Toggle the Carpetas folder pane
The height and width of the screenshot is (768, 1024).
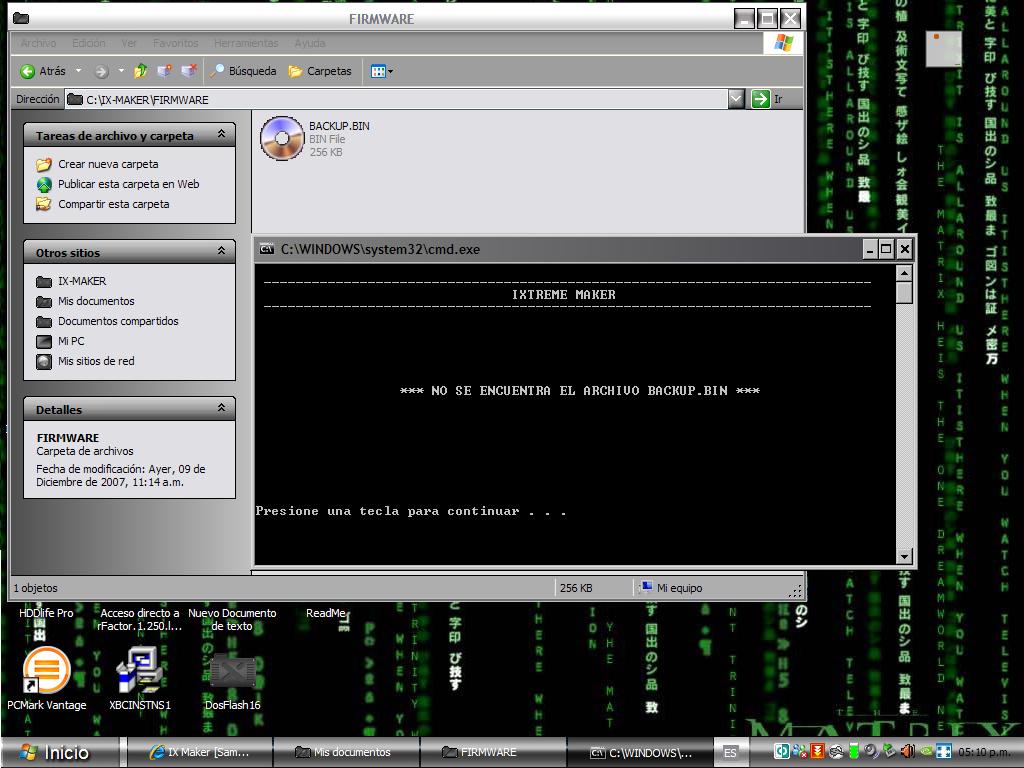[x=320, y=71]
